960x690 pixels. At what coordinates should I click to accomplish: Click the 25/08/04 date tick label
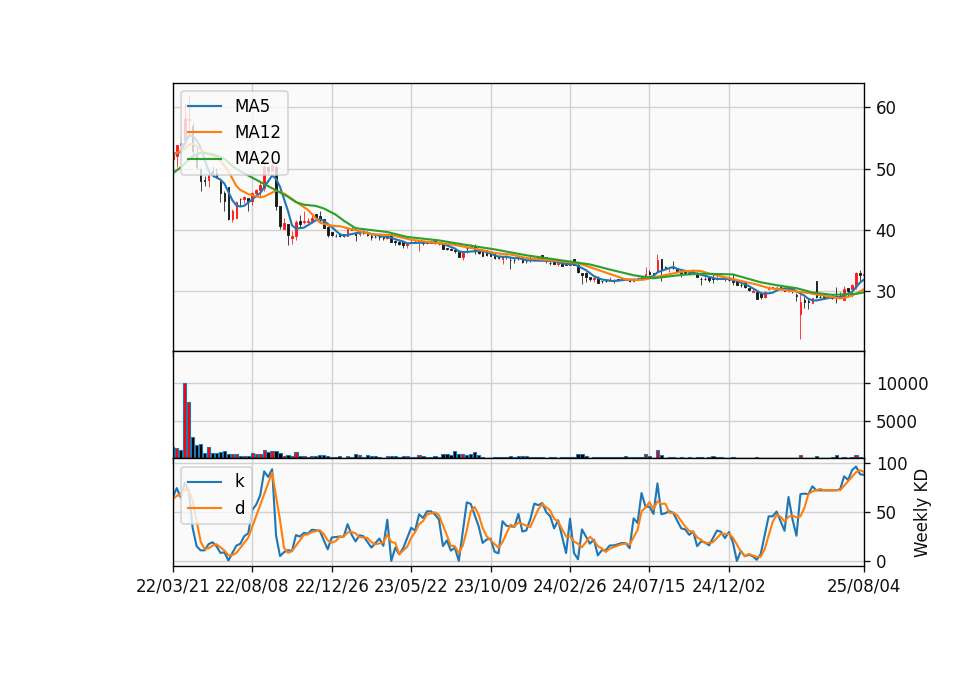tap(864, 586)
